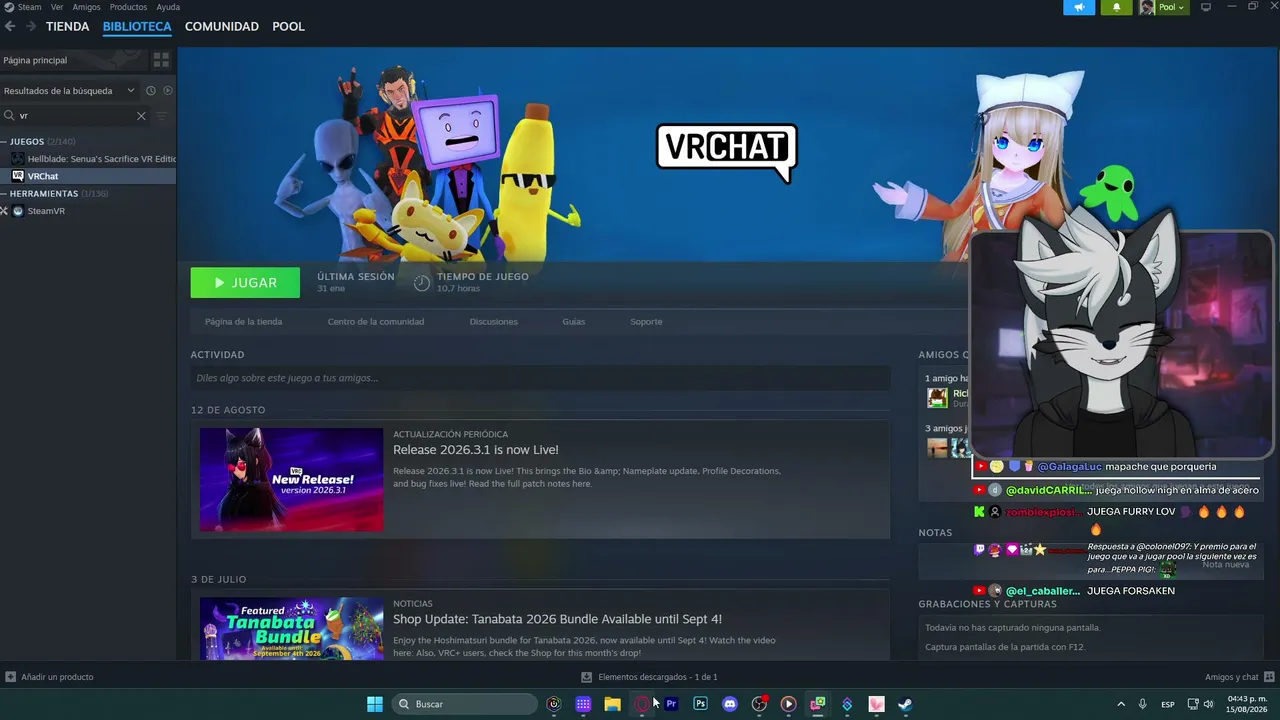This screenshot has height=720, width=1280.
Task: Launch Adobe Premiere Pro from taskbar
Action: (x=671, y=704)
